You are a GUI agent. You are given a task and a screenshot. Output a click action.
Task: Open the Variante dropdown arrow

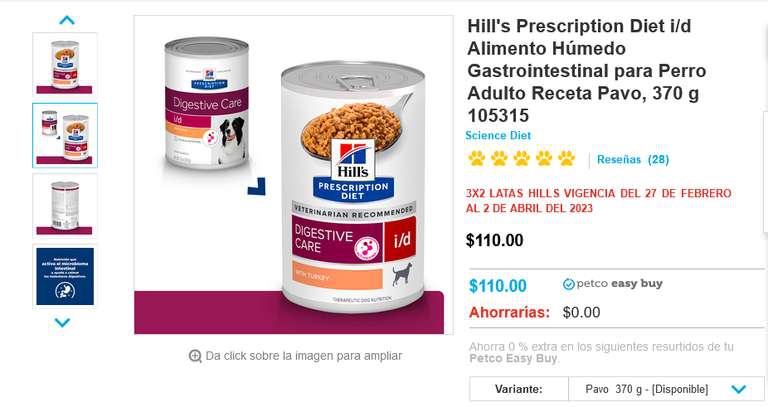[x=738, y=389]
